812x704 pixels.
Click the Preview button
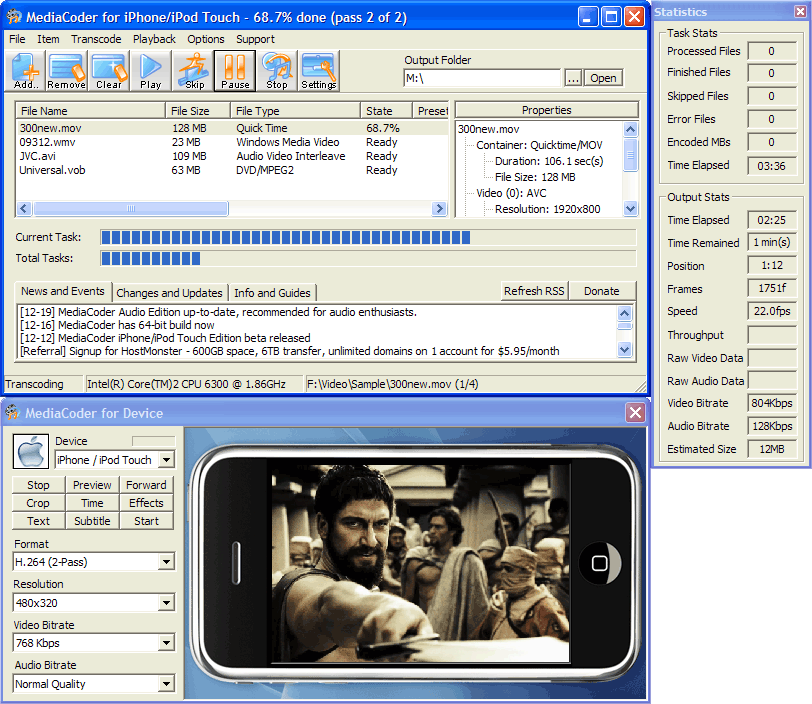click(92, 485)
